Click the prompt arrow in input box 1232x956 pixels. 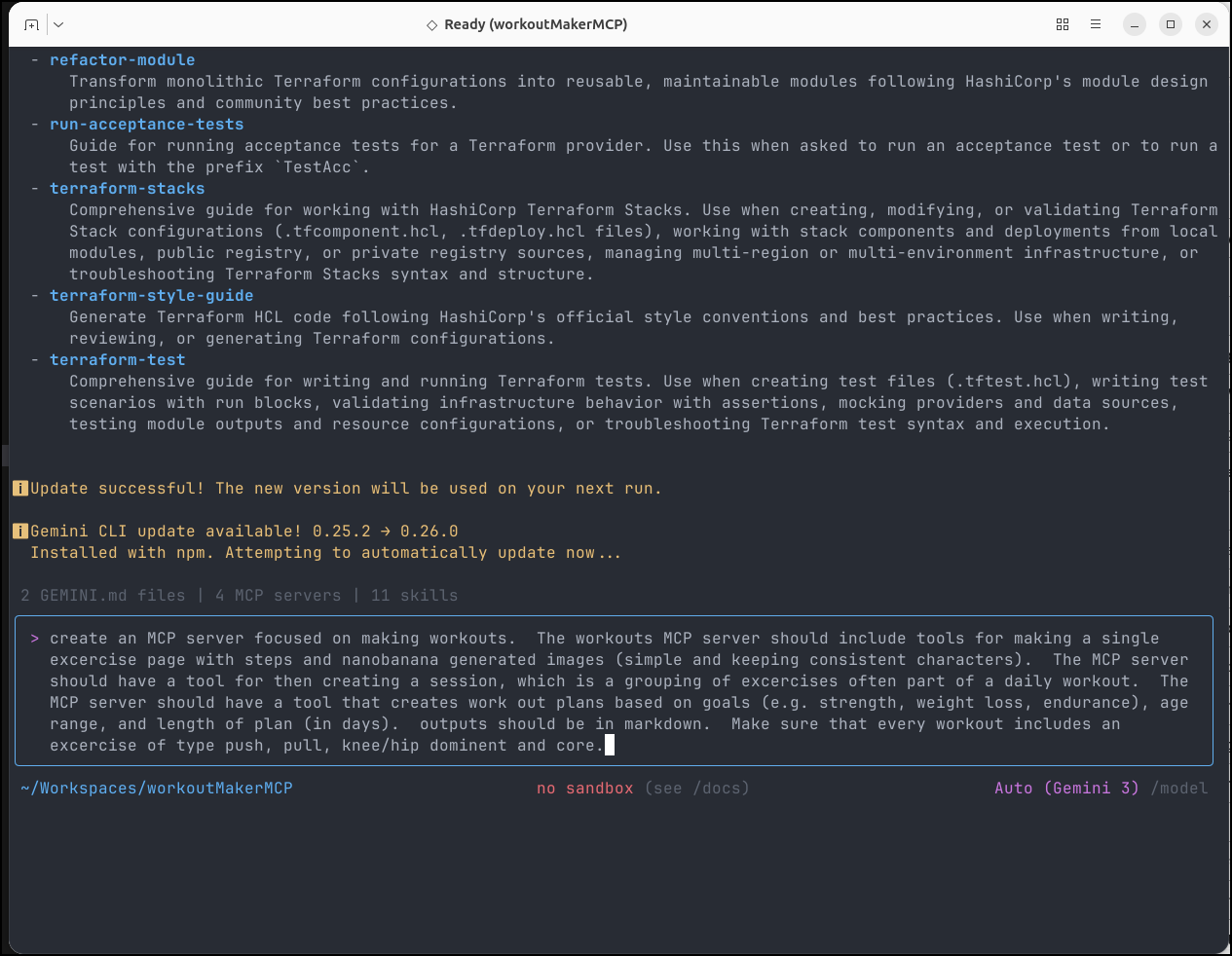pos(35,639)
